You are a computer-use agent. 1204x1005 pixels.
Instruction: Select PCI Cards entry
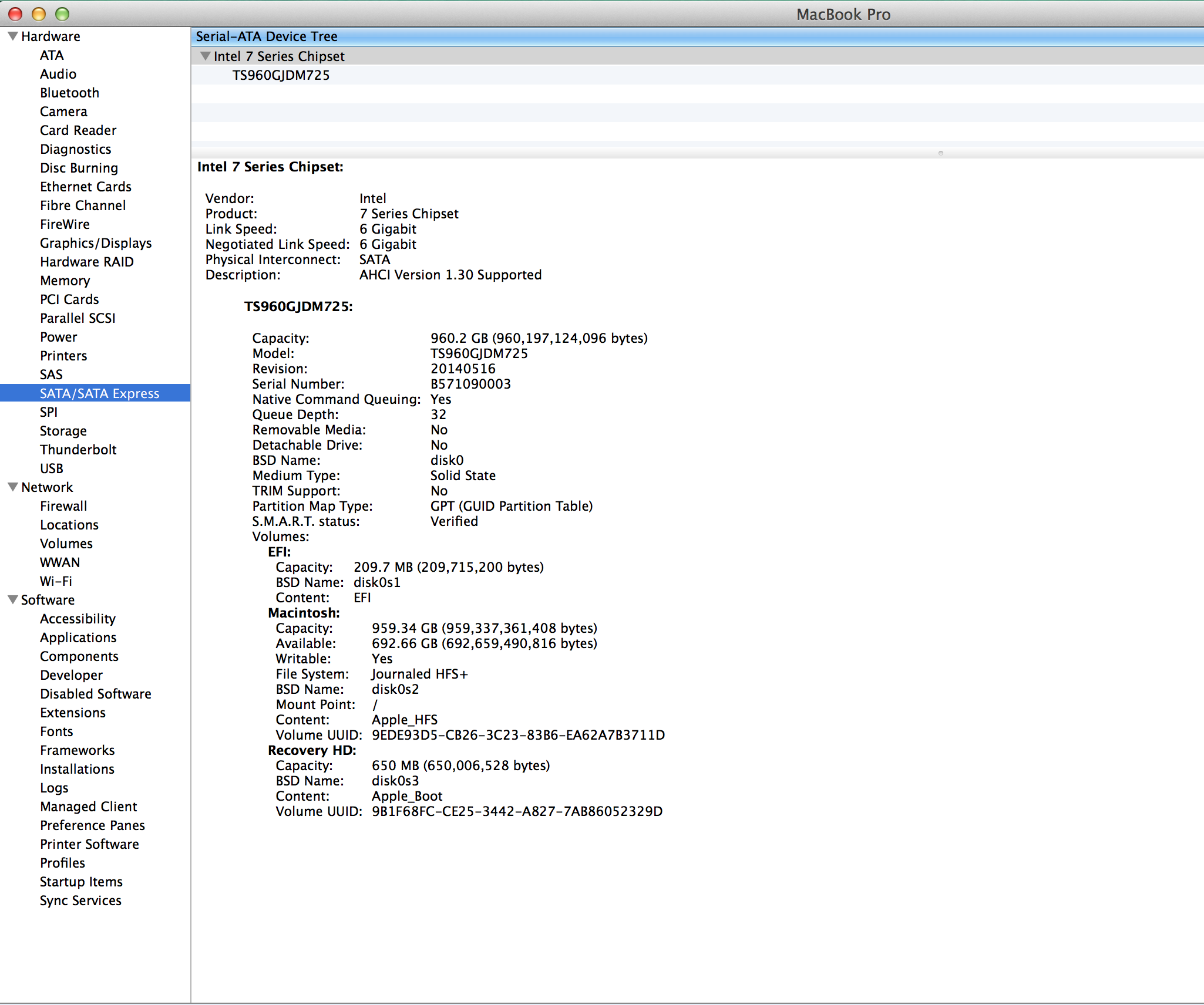pyautogui.click(x=69, y=299)
